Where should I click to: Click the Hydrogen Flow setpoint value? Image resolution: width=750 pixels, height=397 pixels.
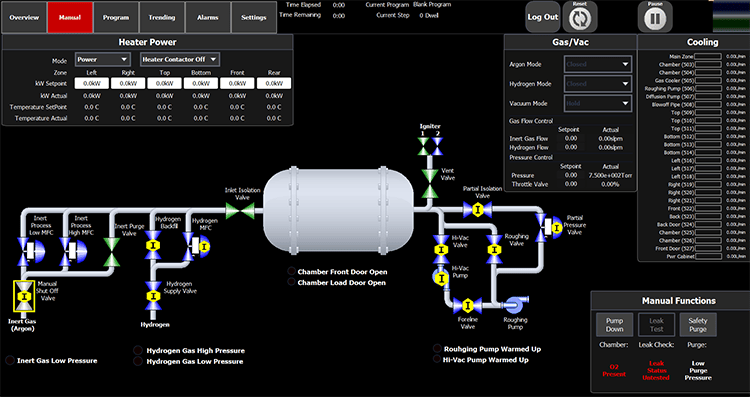coord(571,147)
